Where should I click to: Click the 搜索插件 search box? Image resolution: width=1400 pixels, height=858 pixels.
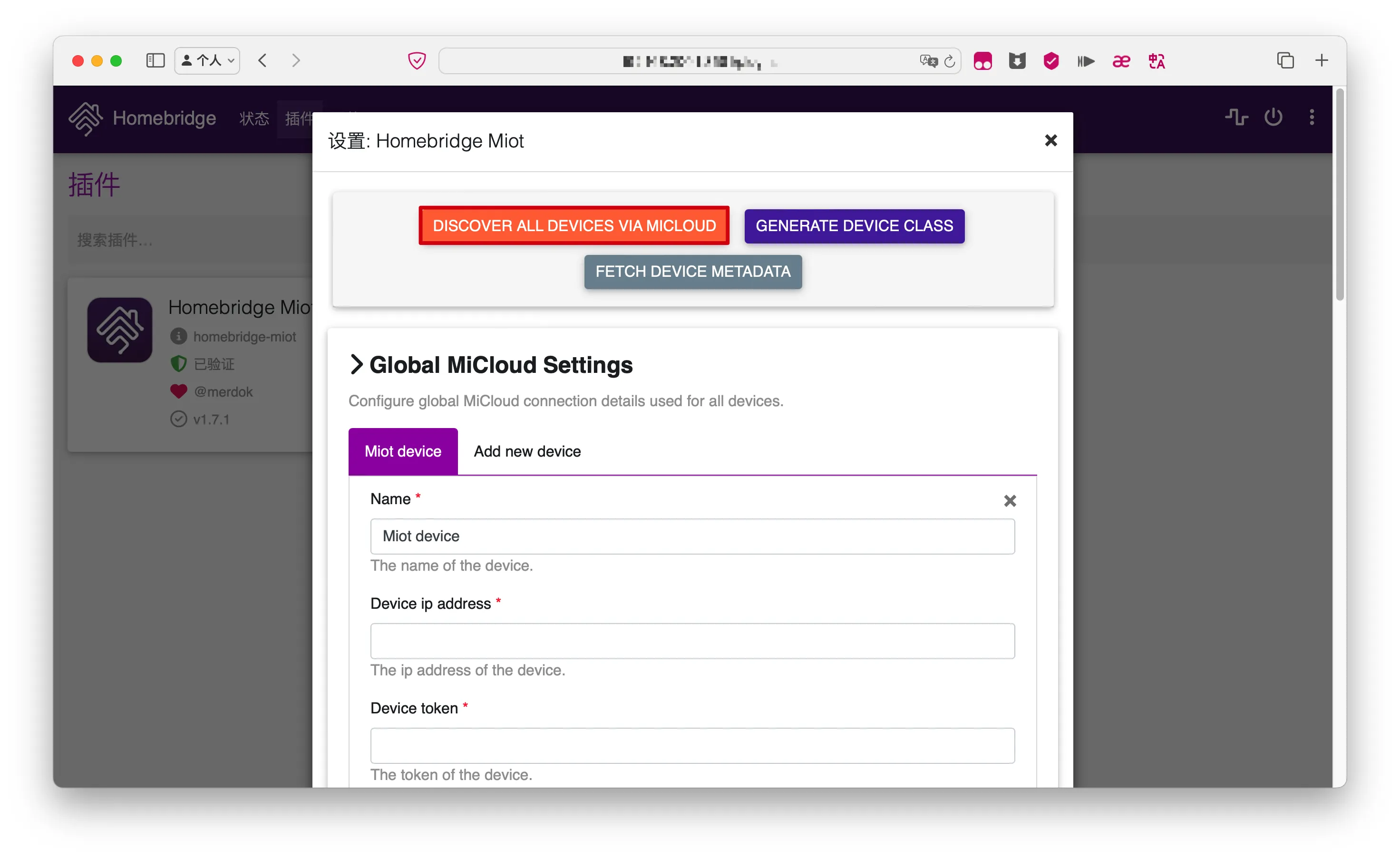coord(190,240)
